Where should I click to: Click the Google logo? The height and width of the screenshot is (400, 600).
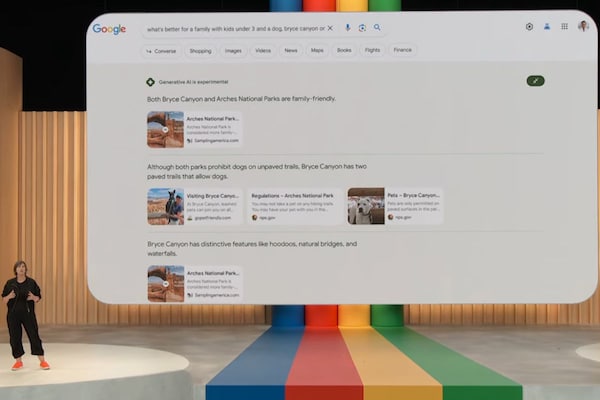(x=109, y=29)
